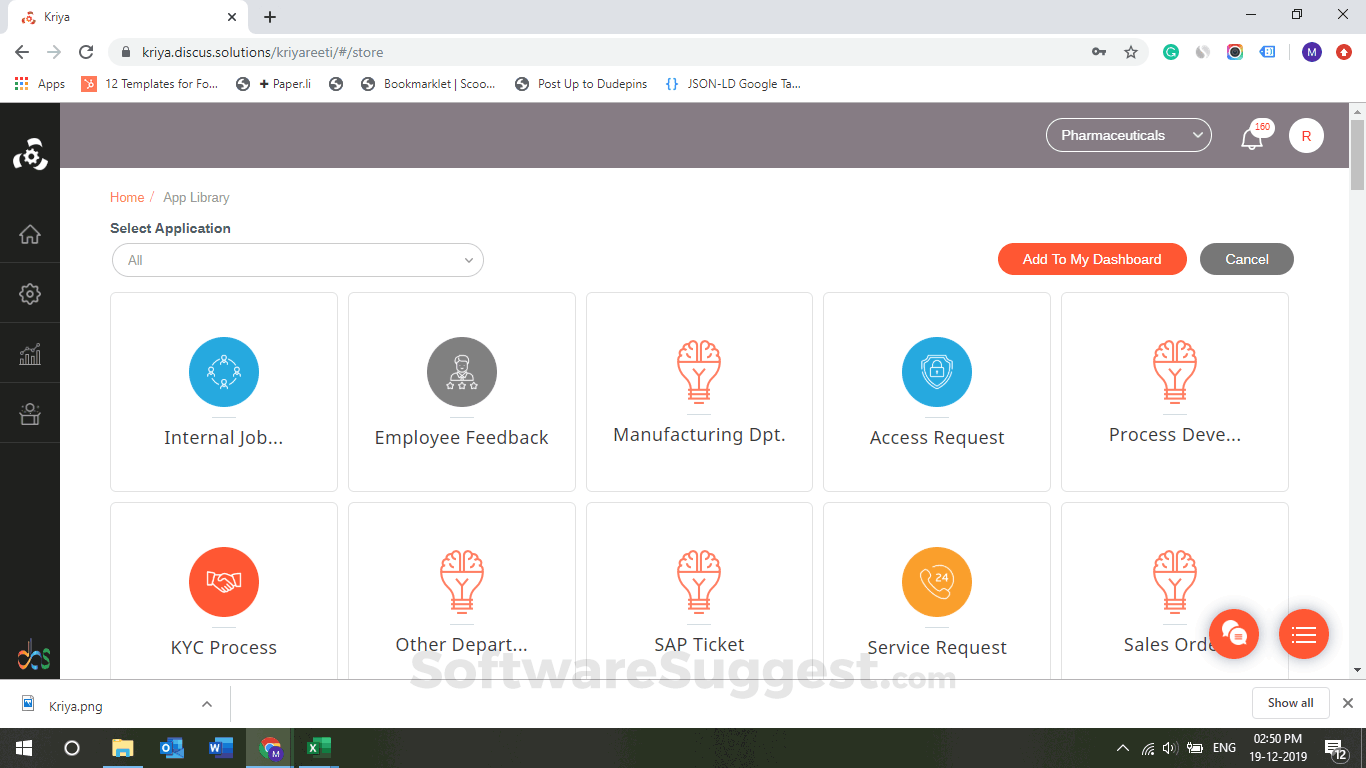The width and height of the screenshot is (1366, 768).
Task: Open the JSON-LD Google Tag bookmark
Action: (733, 84)
